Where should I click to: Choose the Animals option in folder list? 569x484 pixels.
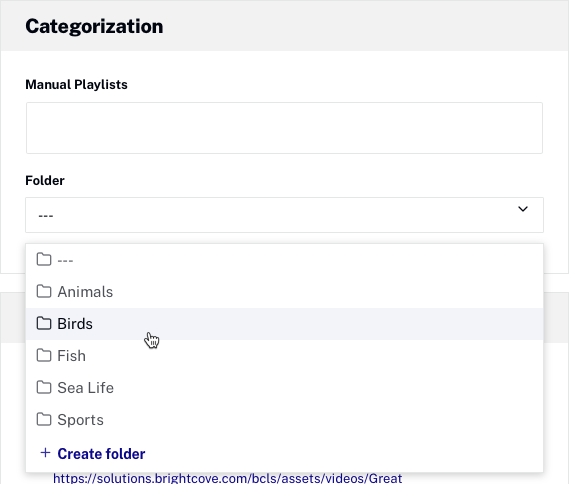[284, 292]
